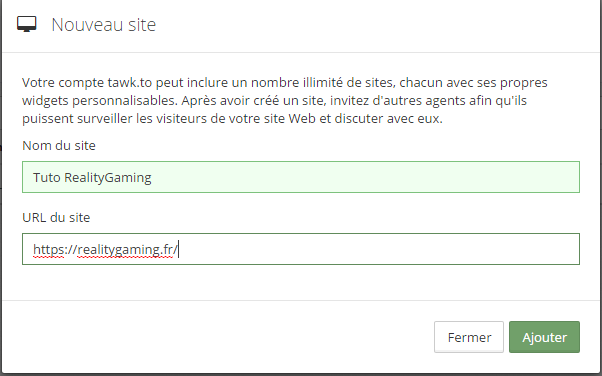Place cursor on RealityGaming in the name field
The width and height of the screenshot is (602, 376).
(x=108, y=178)
